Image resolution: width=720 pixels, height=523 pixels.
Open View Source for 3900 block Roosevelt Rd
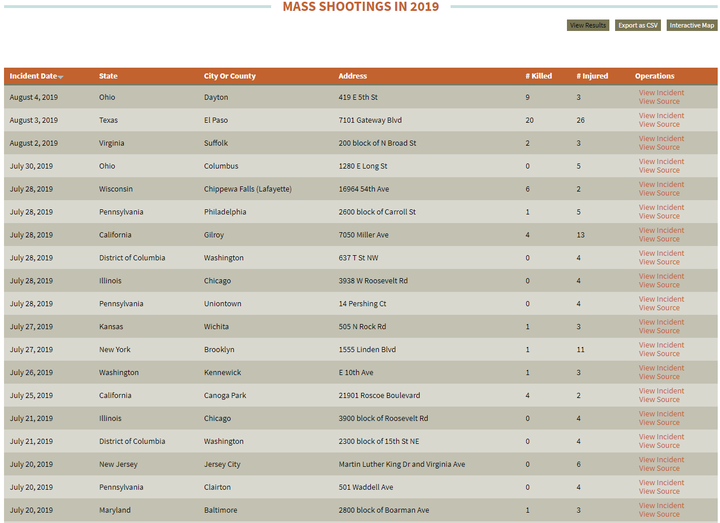[x=659, y=423]
